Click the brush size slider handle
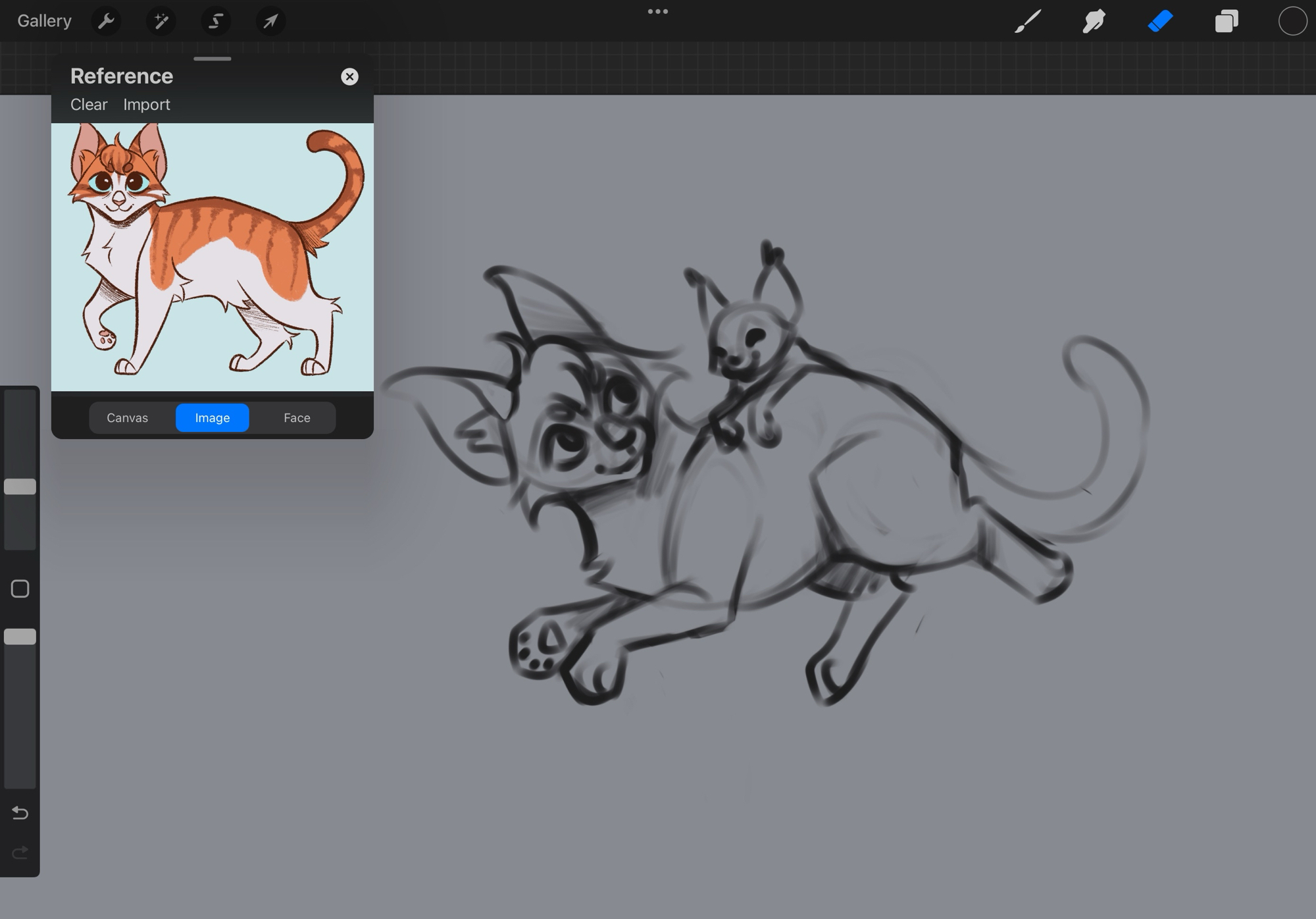 pos(20,486)
